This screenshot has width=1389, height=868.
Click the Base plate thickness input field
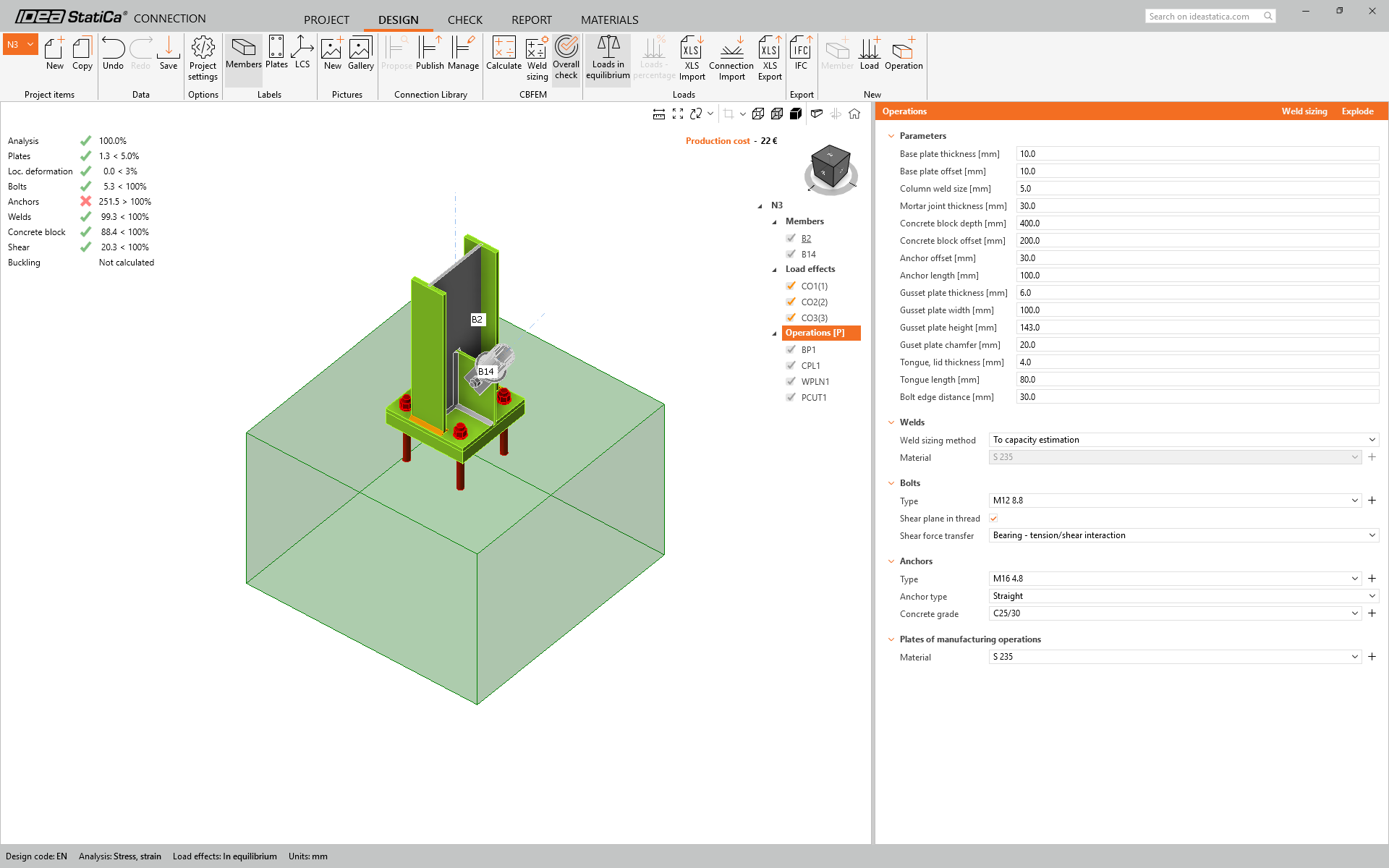pyautogui.click(x=1197, y=154)
